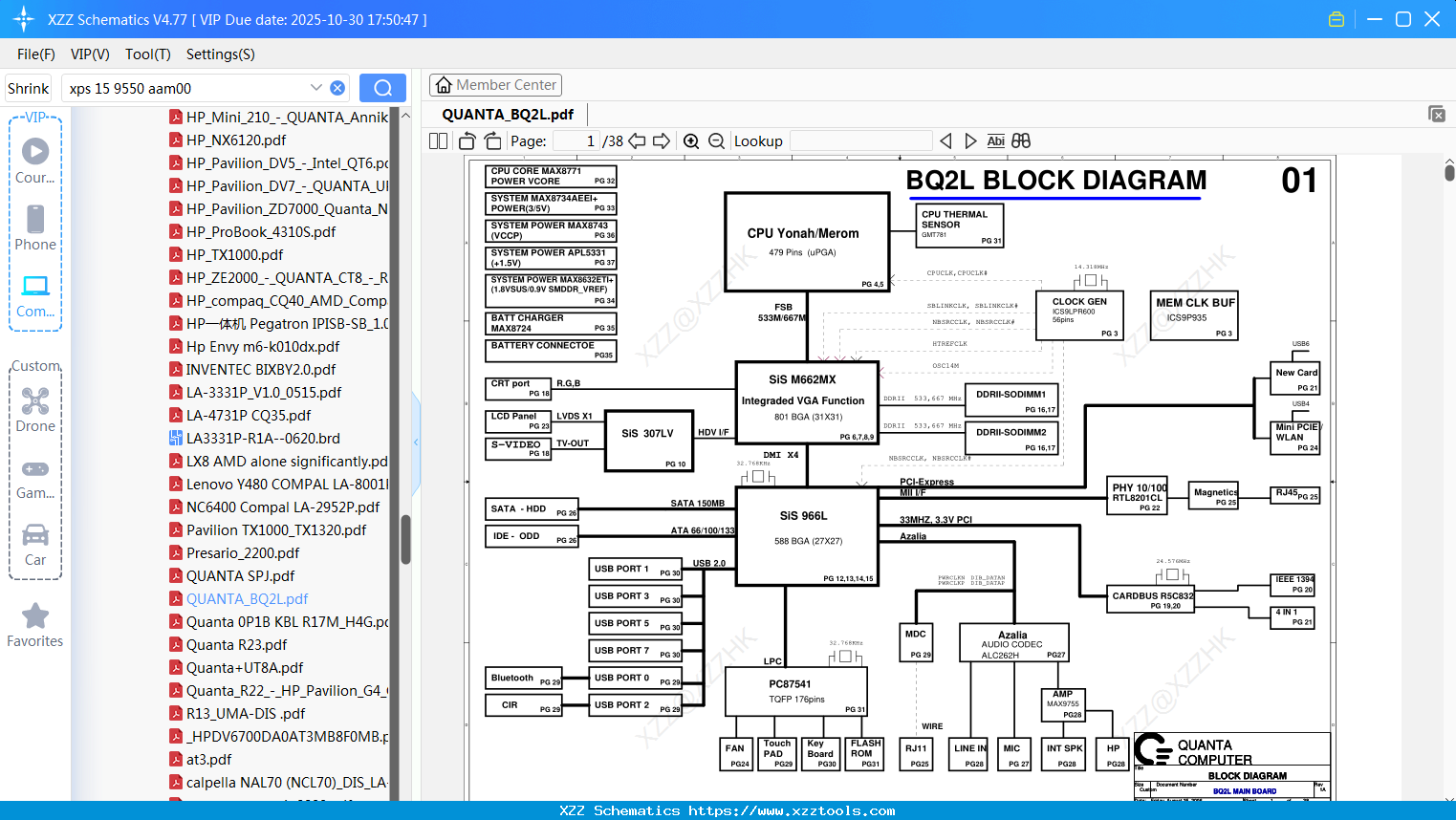Click the CLOCK GEN block in diagram
The width and height of the screenshot is (1456, 820).
coord(1079,315)
